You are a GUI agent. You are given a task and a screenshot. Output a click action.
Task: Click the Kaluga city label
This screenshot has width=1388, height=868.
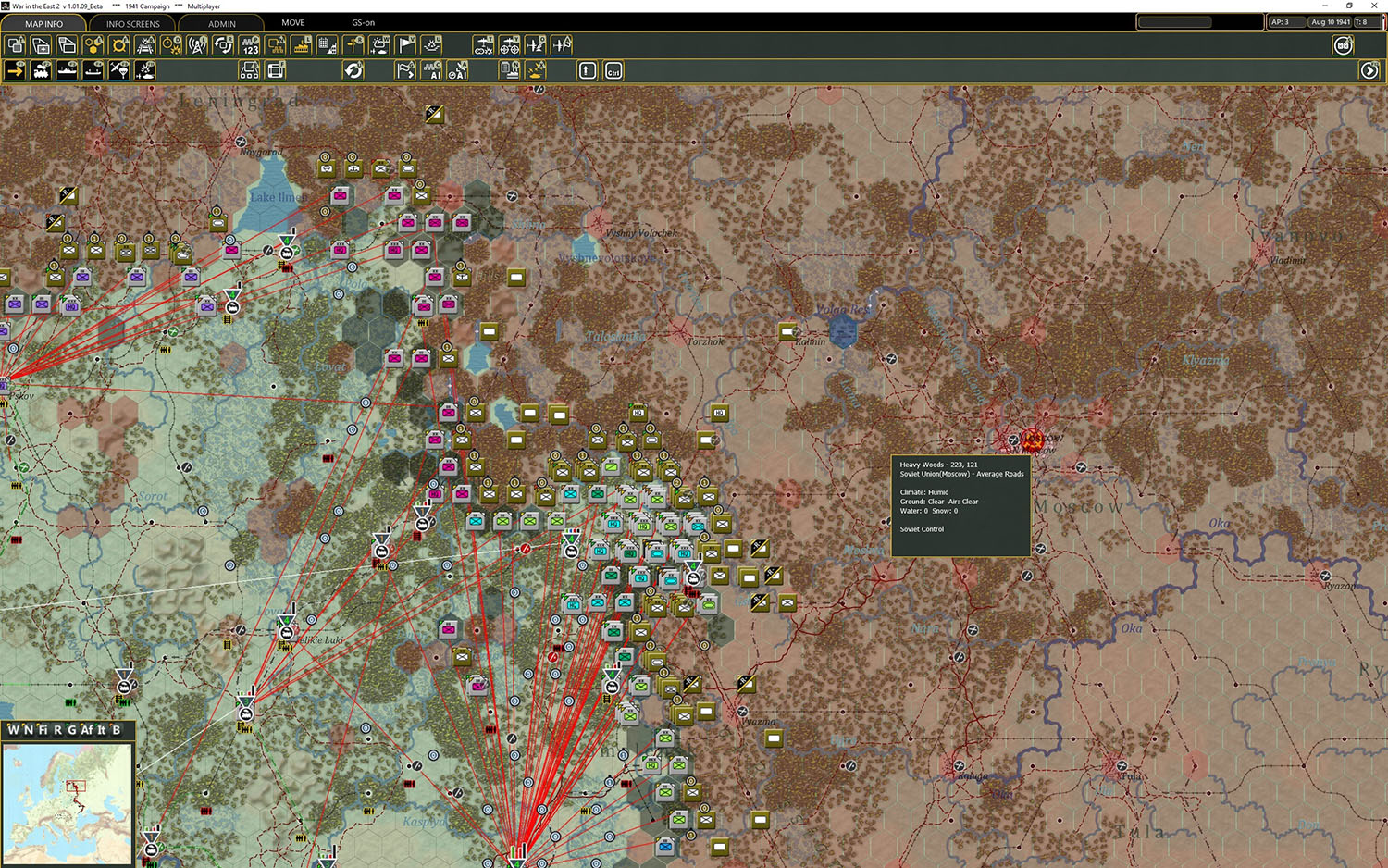pos(973,776)
